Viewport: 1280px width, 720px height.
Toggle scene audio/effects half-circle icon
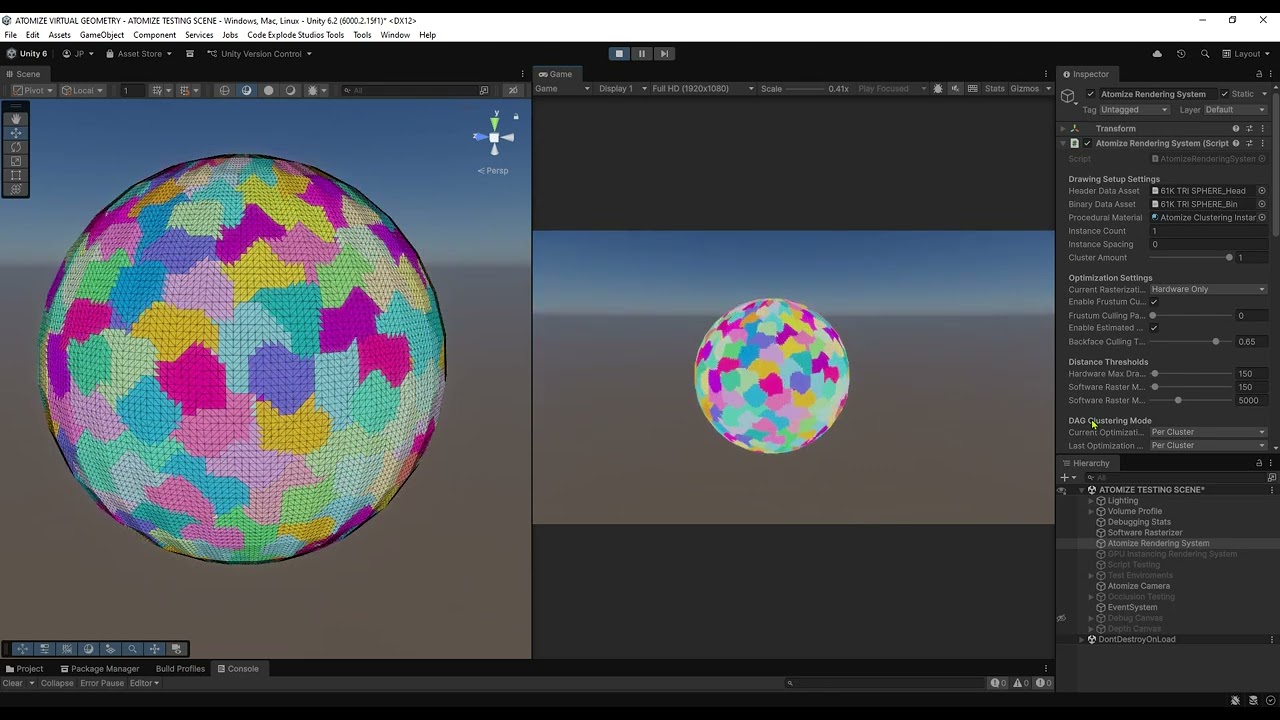tap(290, 90)
